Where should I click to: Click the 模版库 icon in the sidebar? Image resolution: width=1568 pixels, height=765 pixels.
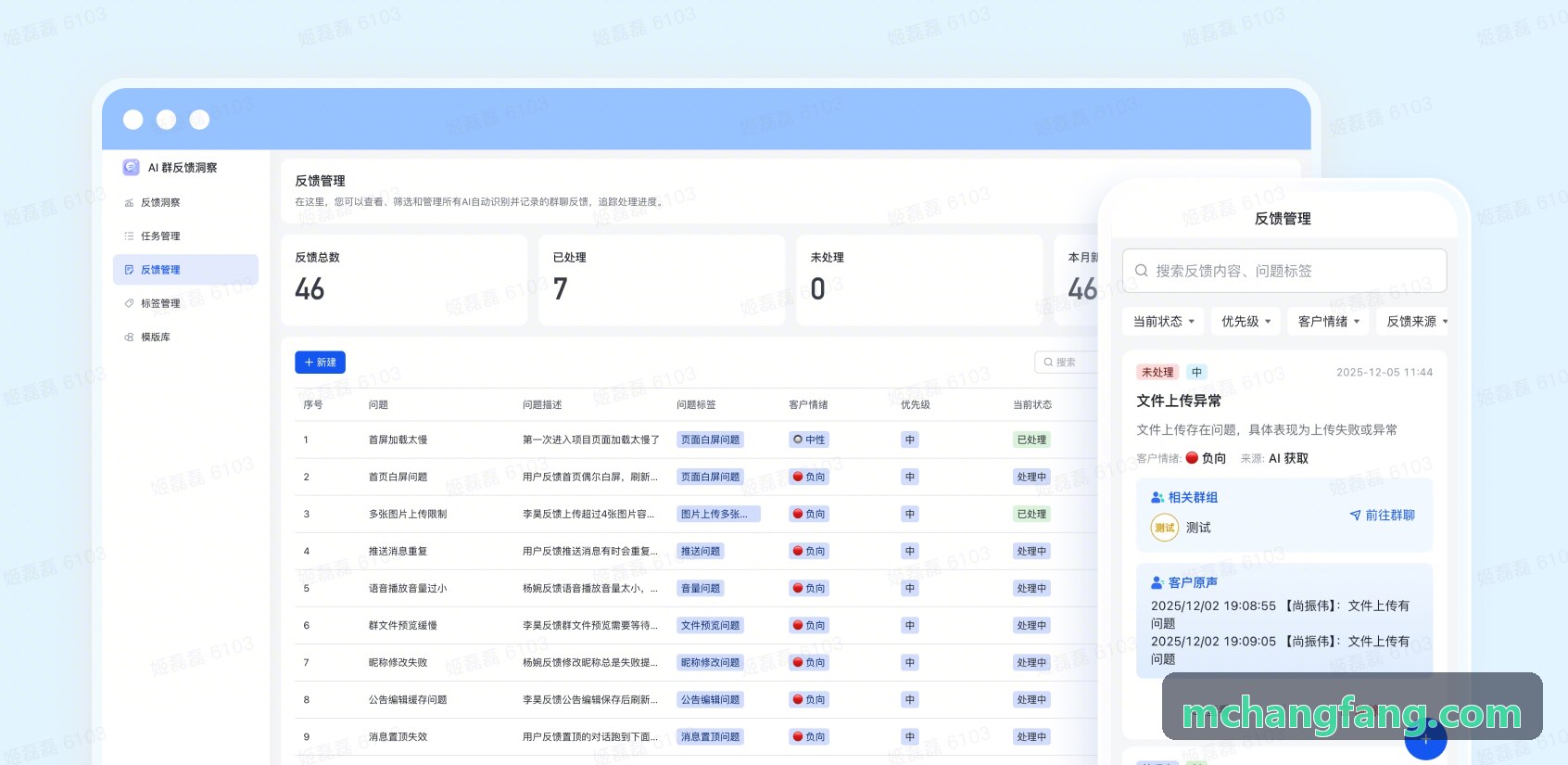pos(129,337)
